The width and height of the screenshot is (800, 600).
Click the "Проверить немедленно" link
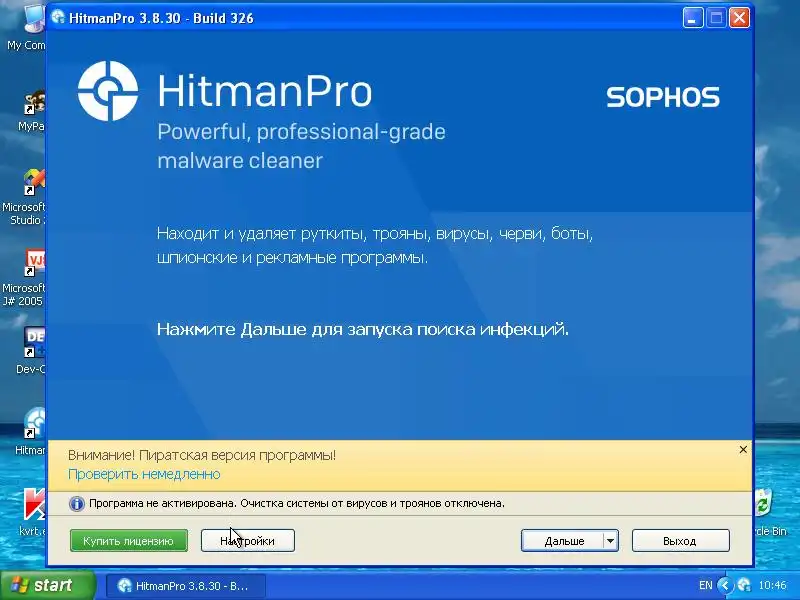144,474
